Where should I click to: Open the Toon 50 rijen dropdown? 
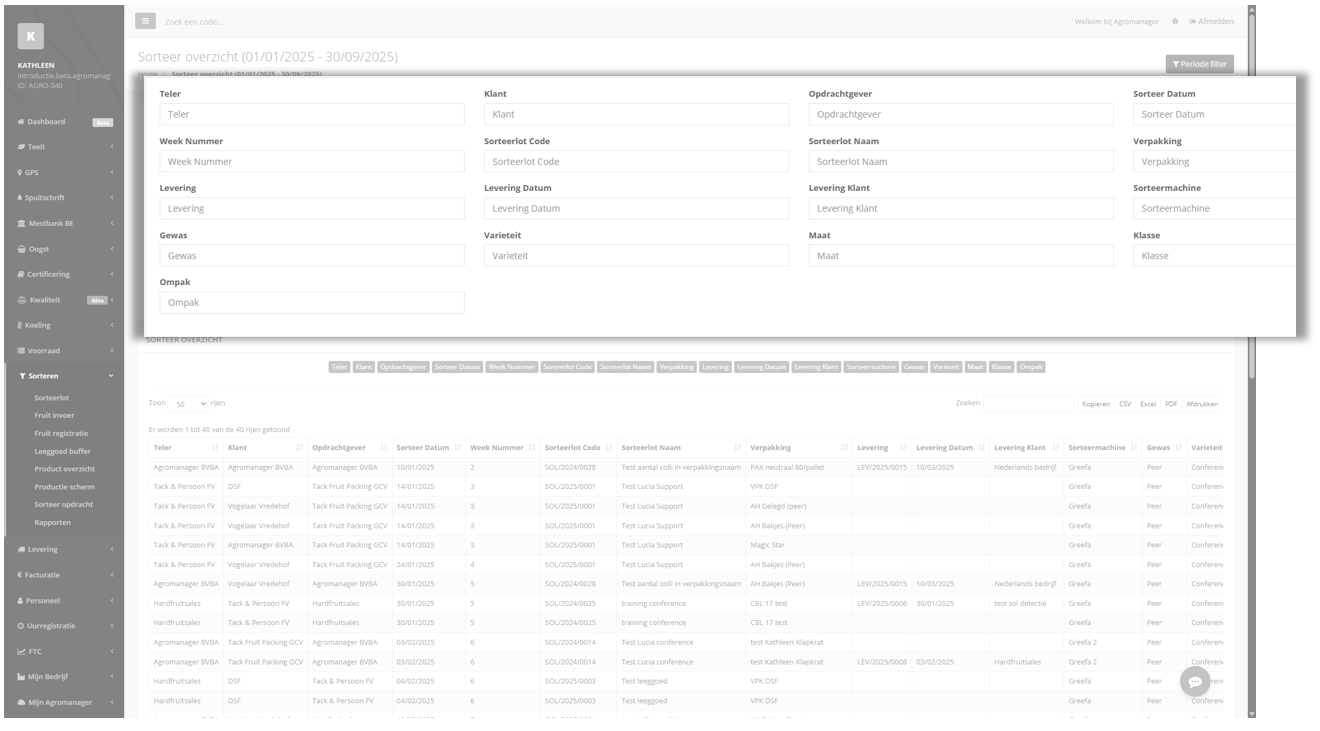tap(189, 403)
